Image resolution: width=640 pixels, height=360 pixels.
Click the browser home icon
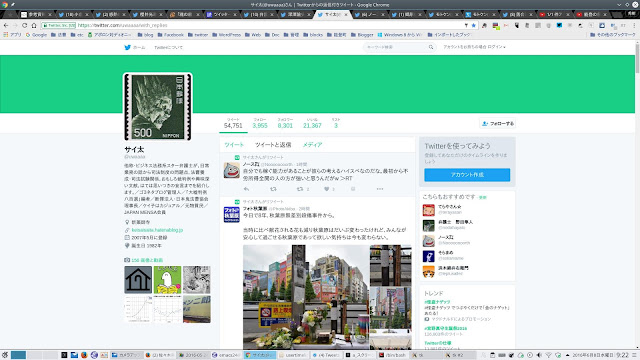[34, 25]
